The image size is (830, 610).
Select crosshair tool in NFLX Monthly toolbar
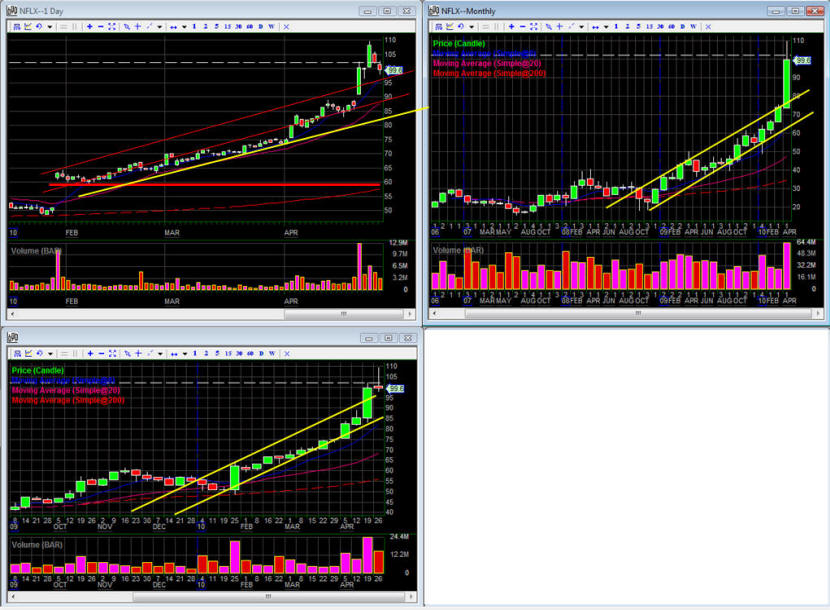point(560,26)
